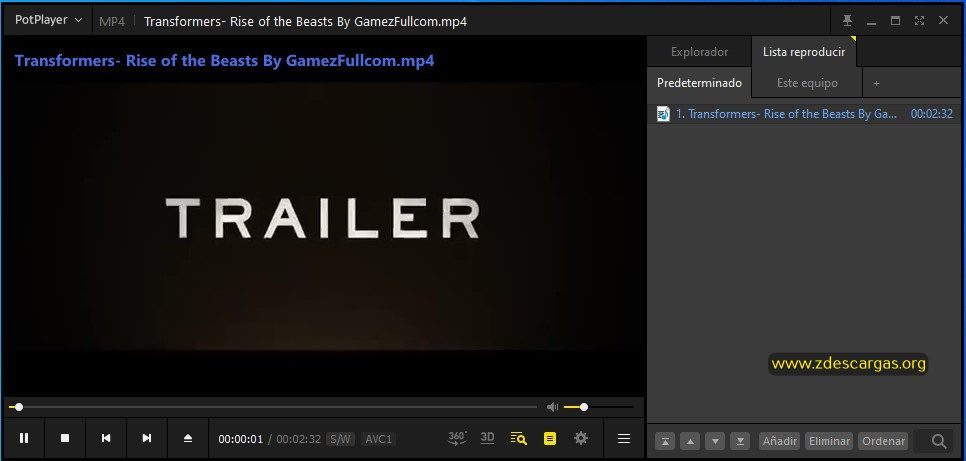Open the settings gear in control bar
Image resolution: width=966 pixels, height=461 pixels.
coord(580,438)
